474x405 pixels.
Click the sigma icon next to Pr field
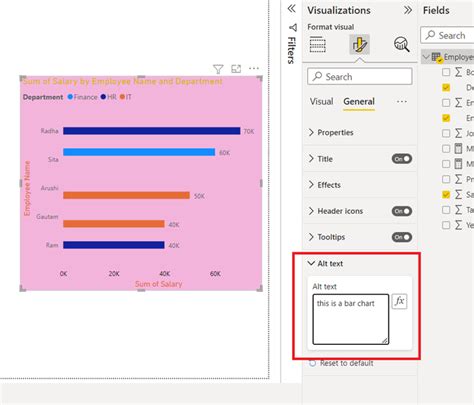point(459,179)
